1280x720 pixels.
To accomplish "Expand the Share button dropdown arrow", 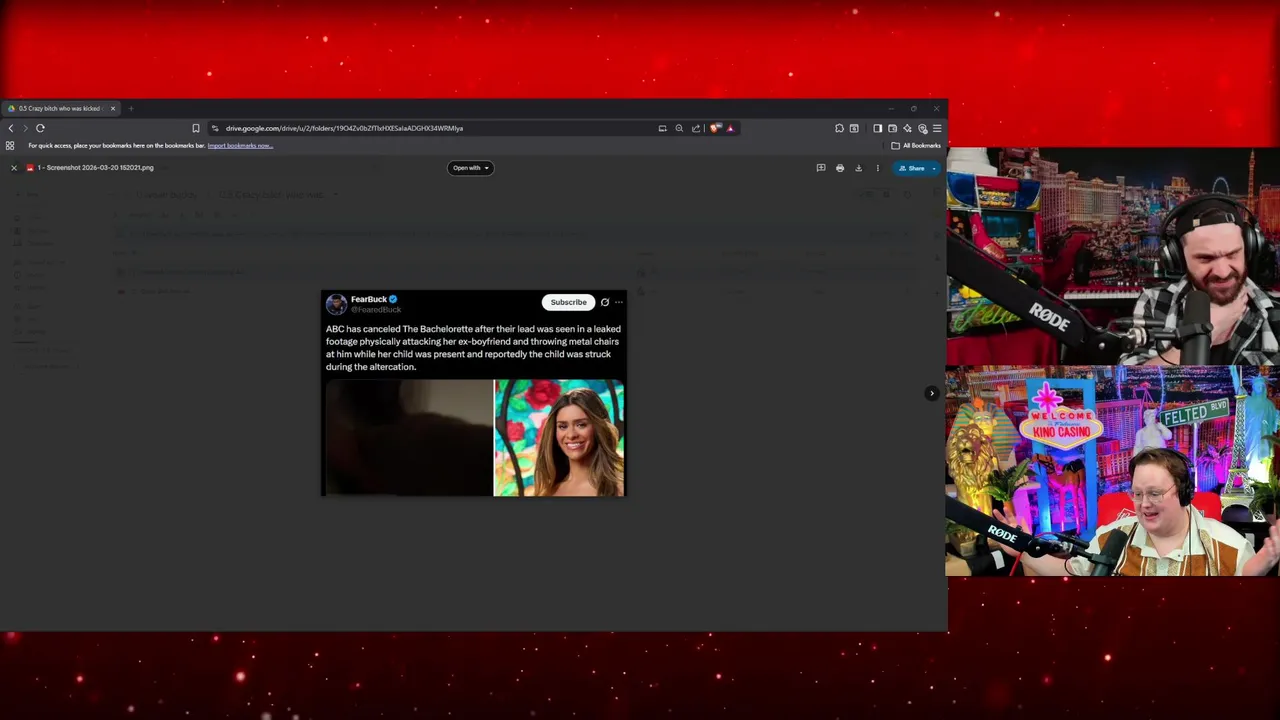I will click(x=934, y=168).
